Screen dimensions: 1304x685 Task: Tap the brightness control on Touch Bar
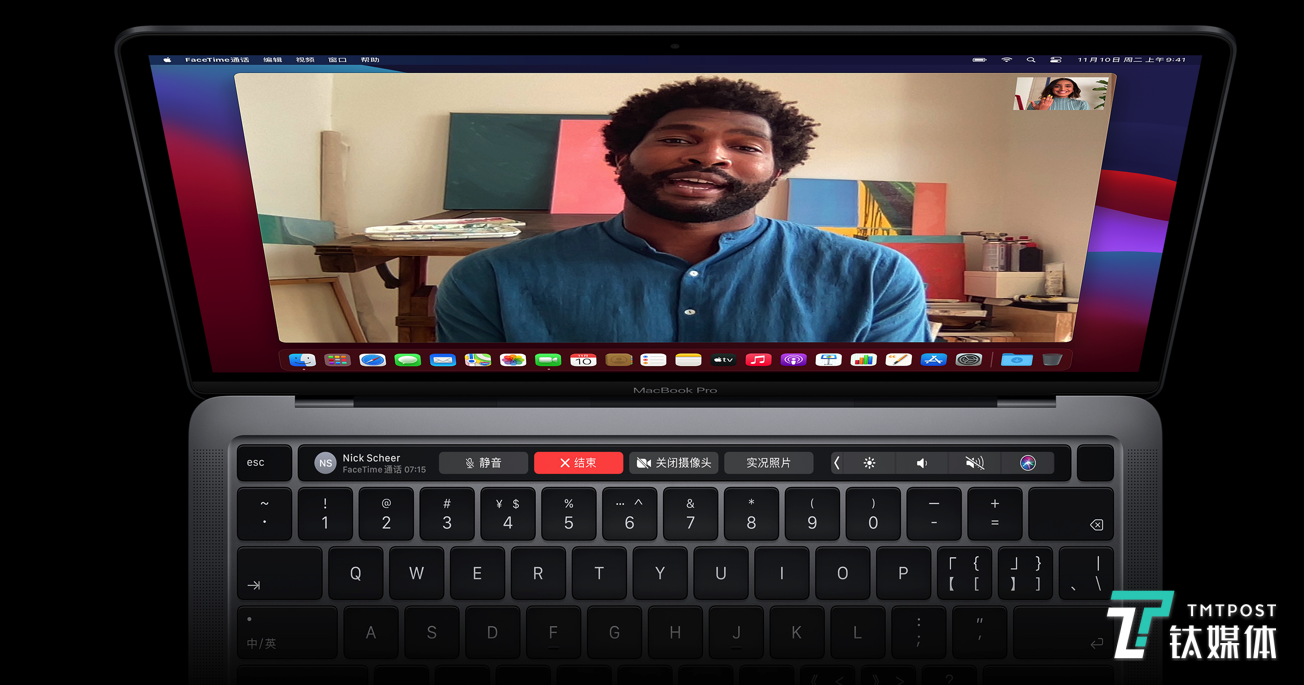pos(869,463)
